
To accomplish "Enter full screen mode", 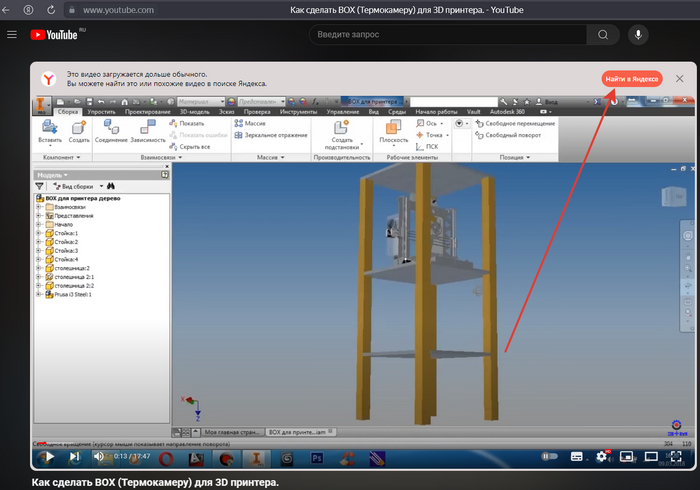I will click(x=676, y=457).
